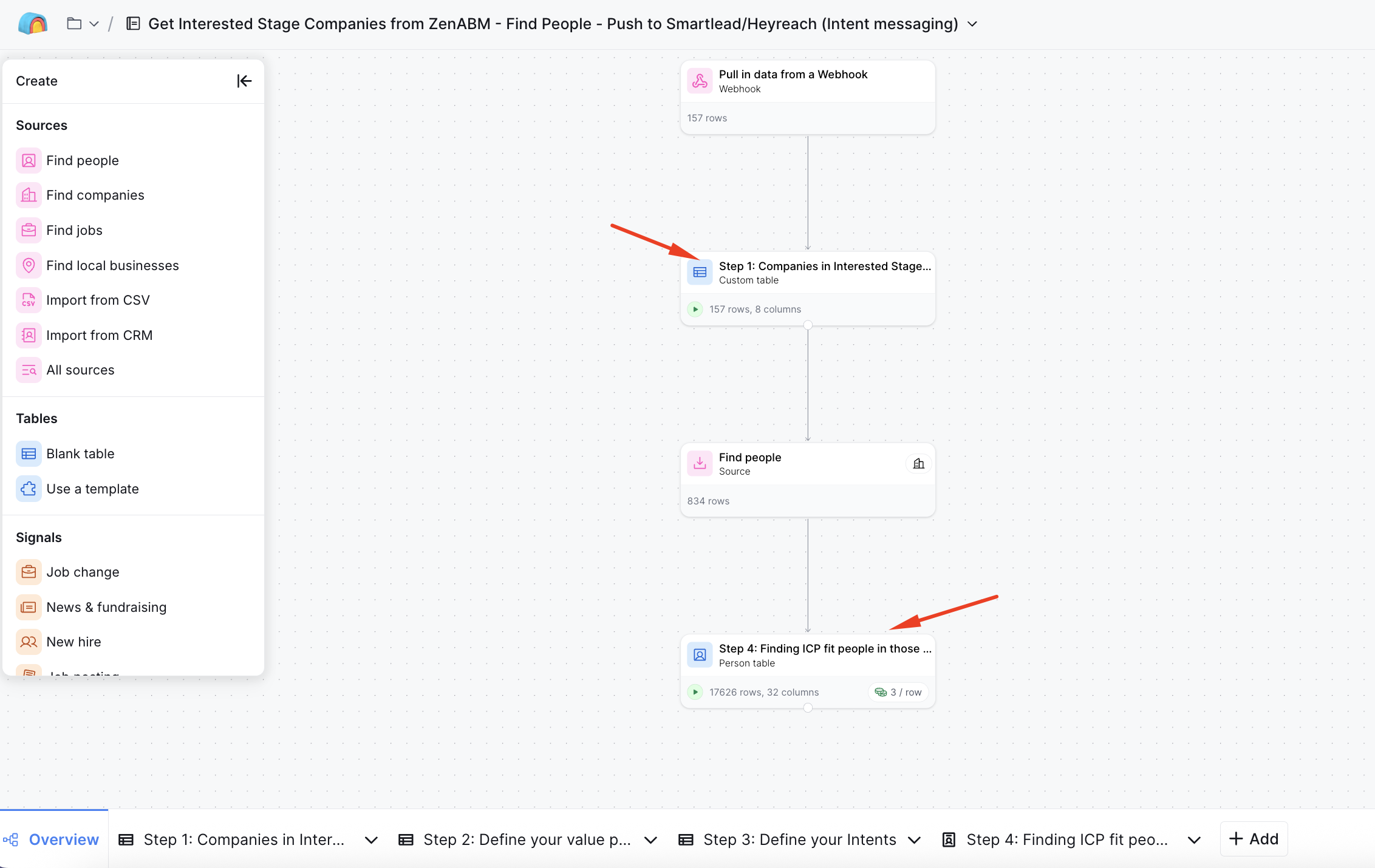Open the Step 3 tab chevron menu
The image size is (1375, 868).
914,841
